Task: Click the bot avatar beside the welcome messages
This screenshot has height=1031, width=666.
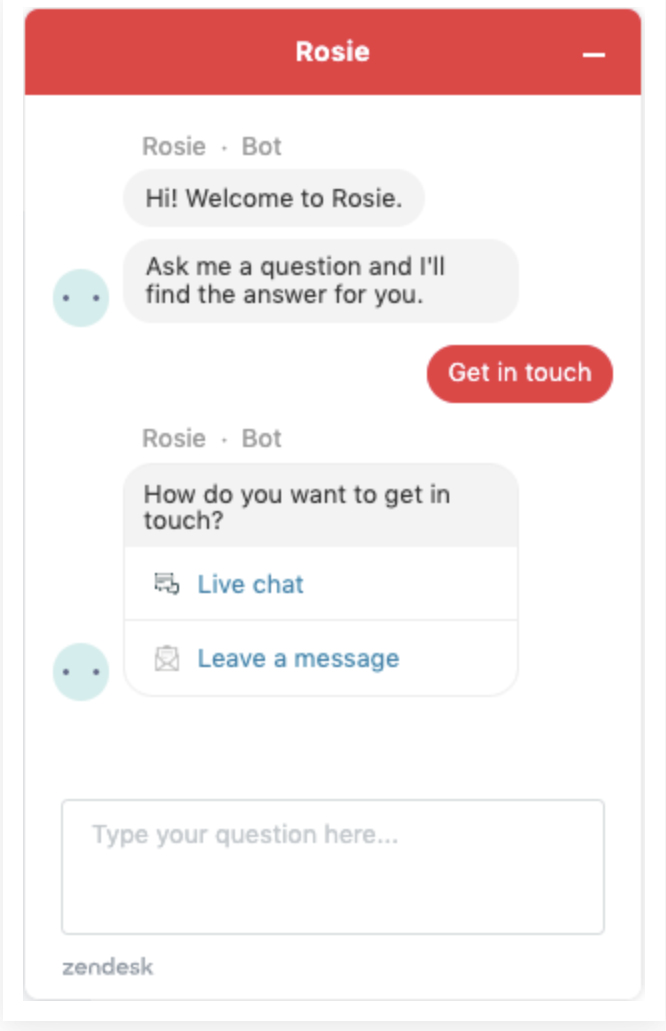Action: pyautogui.click(x=81, y=298)
